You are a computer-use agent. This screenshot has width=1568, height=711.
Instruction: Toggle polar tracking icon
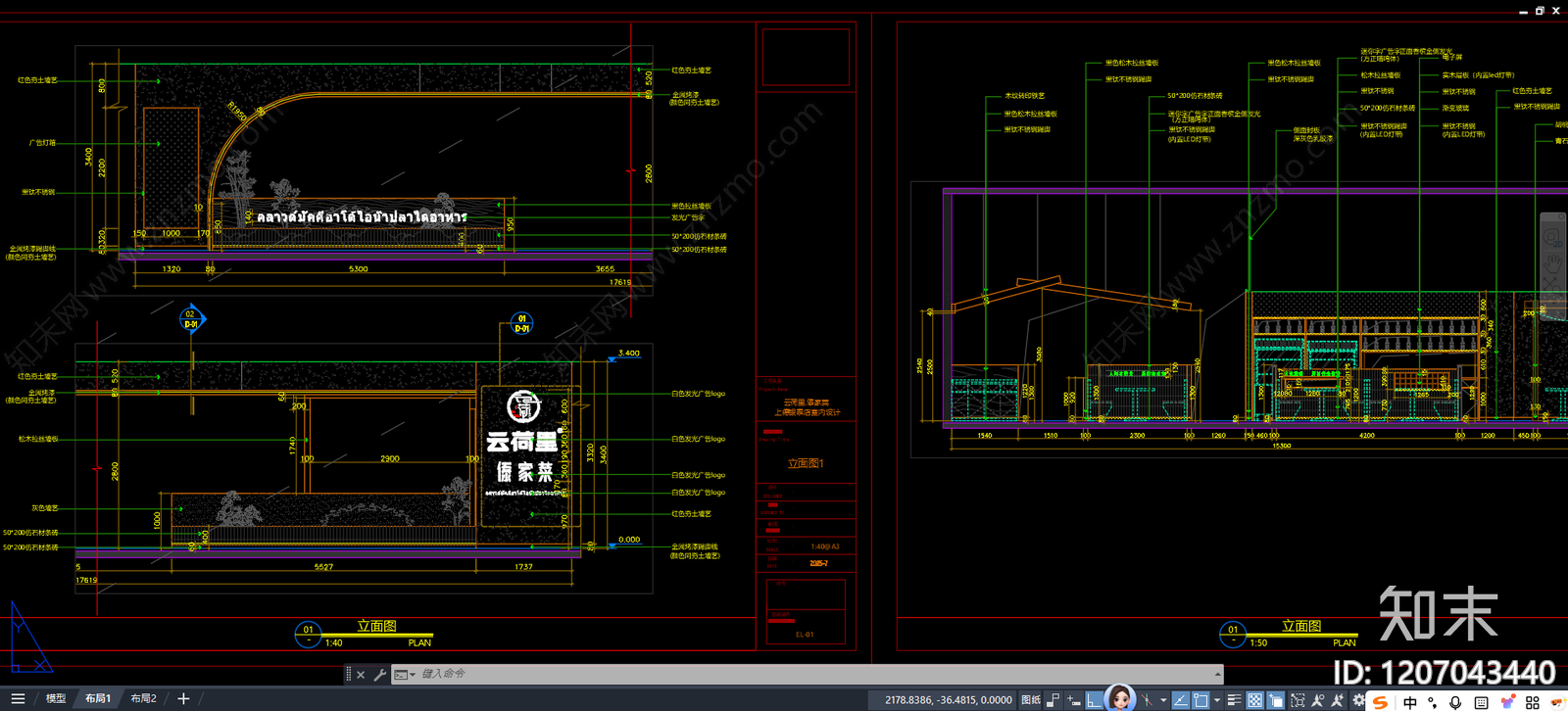pyautogui.click(x=1147, y=700)
